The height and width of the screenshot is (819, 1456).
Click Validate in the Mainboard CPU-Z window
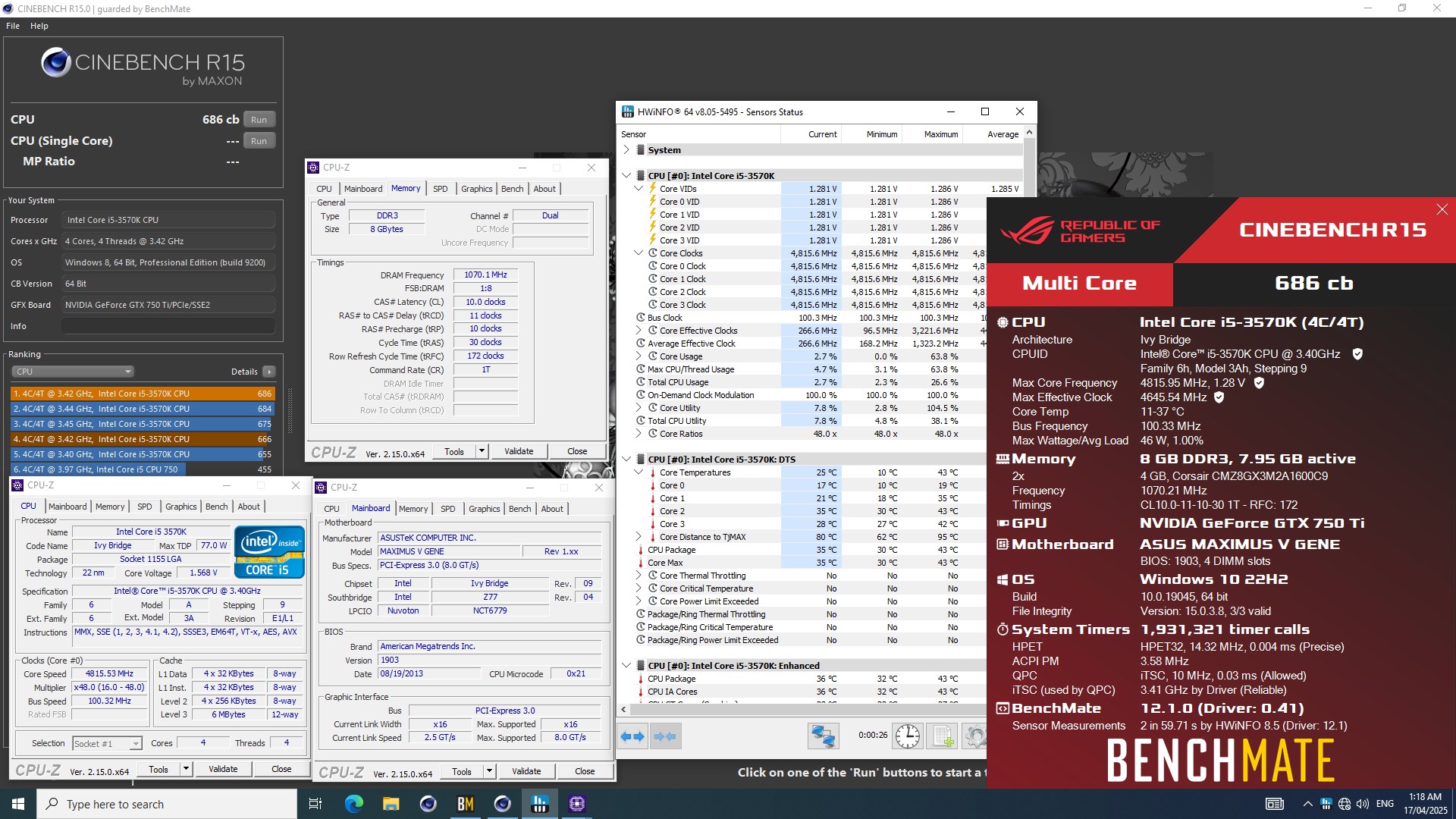[526, 771]
